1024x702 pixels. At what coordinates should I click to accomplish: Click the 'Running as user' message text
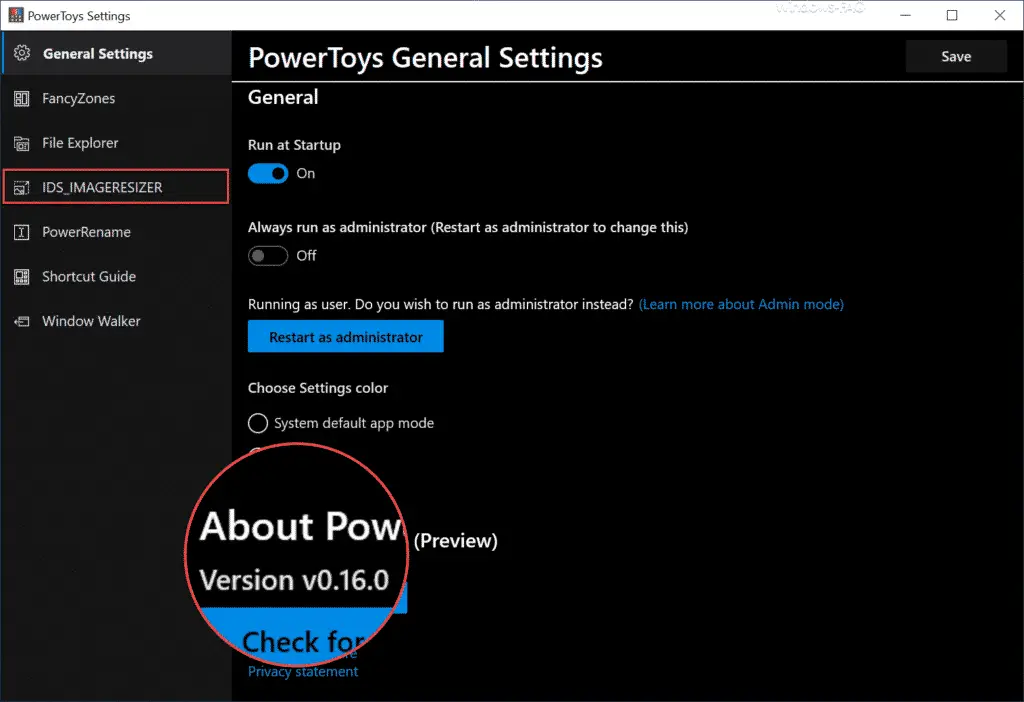441,304
